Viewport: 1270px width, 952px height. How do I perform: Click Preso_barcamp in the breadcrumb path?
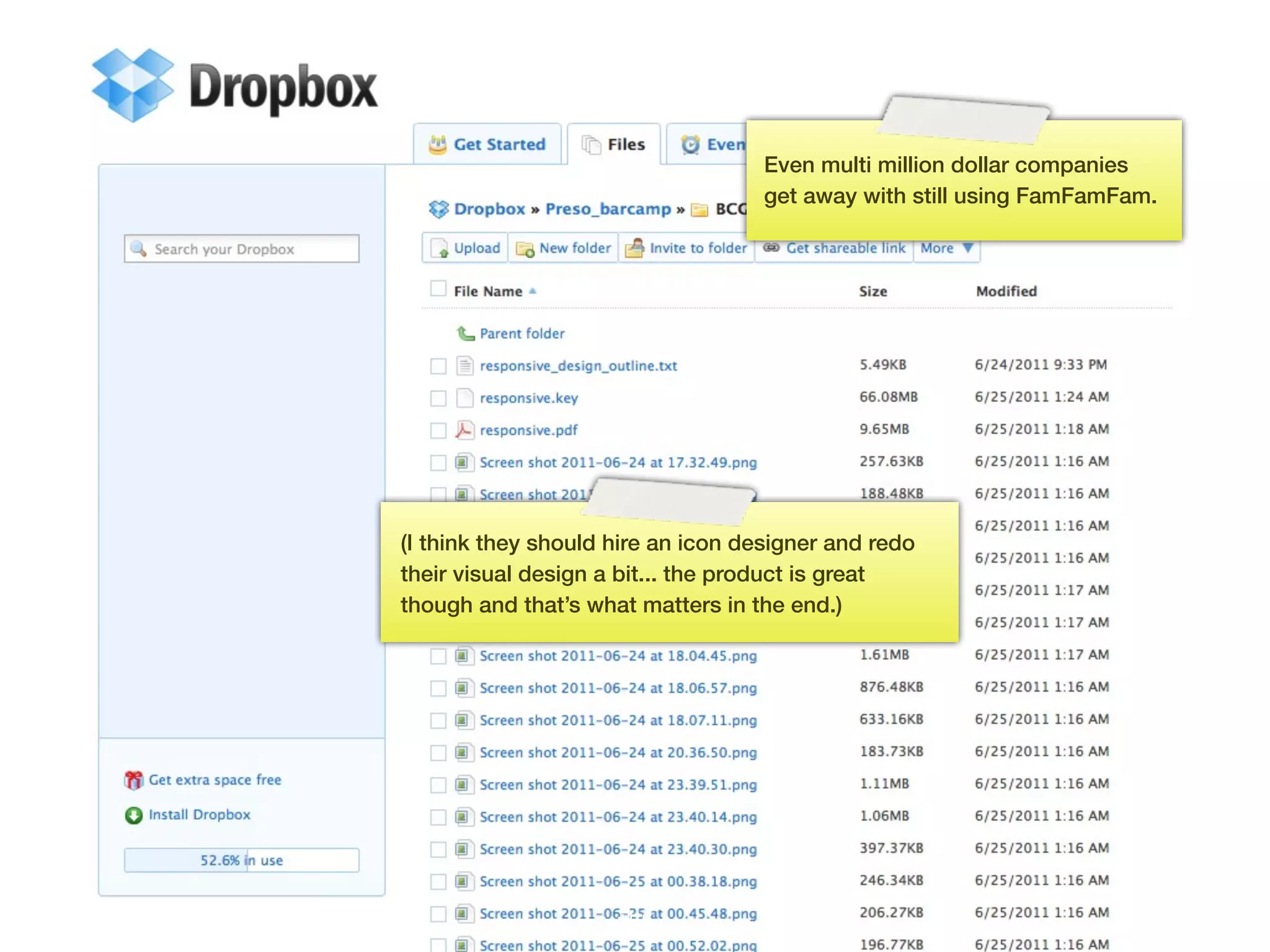click(608, 209)
